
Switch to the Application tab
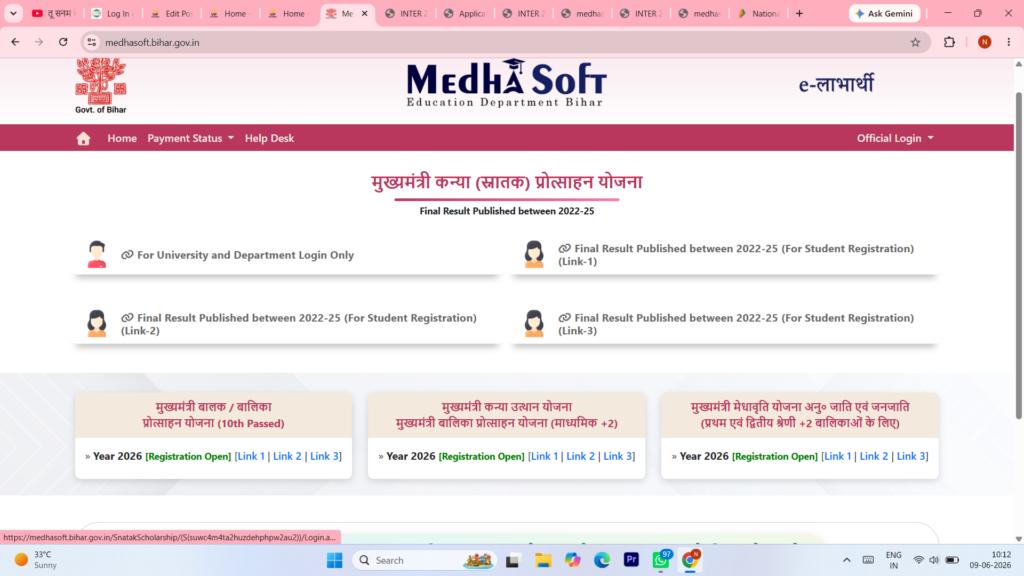(465, 13)
